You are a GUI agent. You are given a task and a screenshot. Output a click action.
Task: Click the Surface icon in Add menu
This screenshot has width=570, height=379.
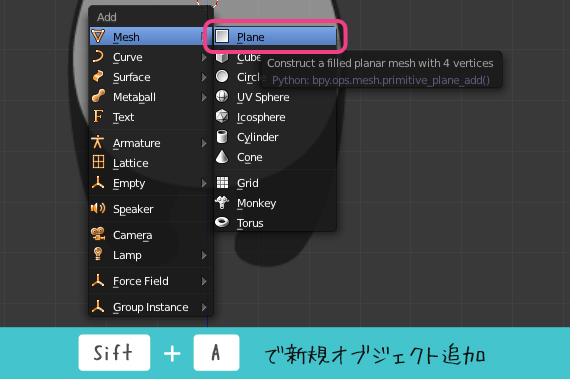pos(98,77)
